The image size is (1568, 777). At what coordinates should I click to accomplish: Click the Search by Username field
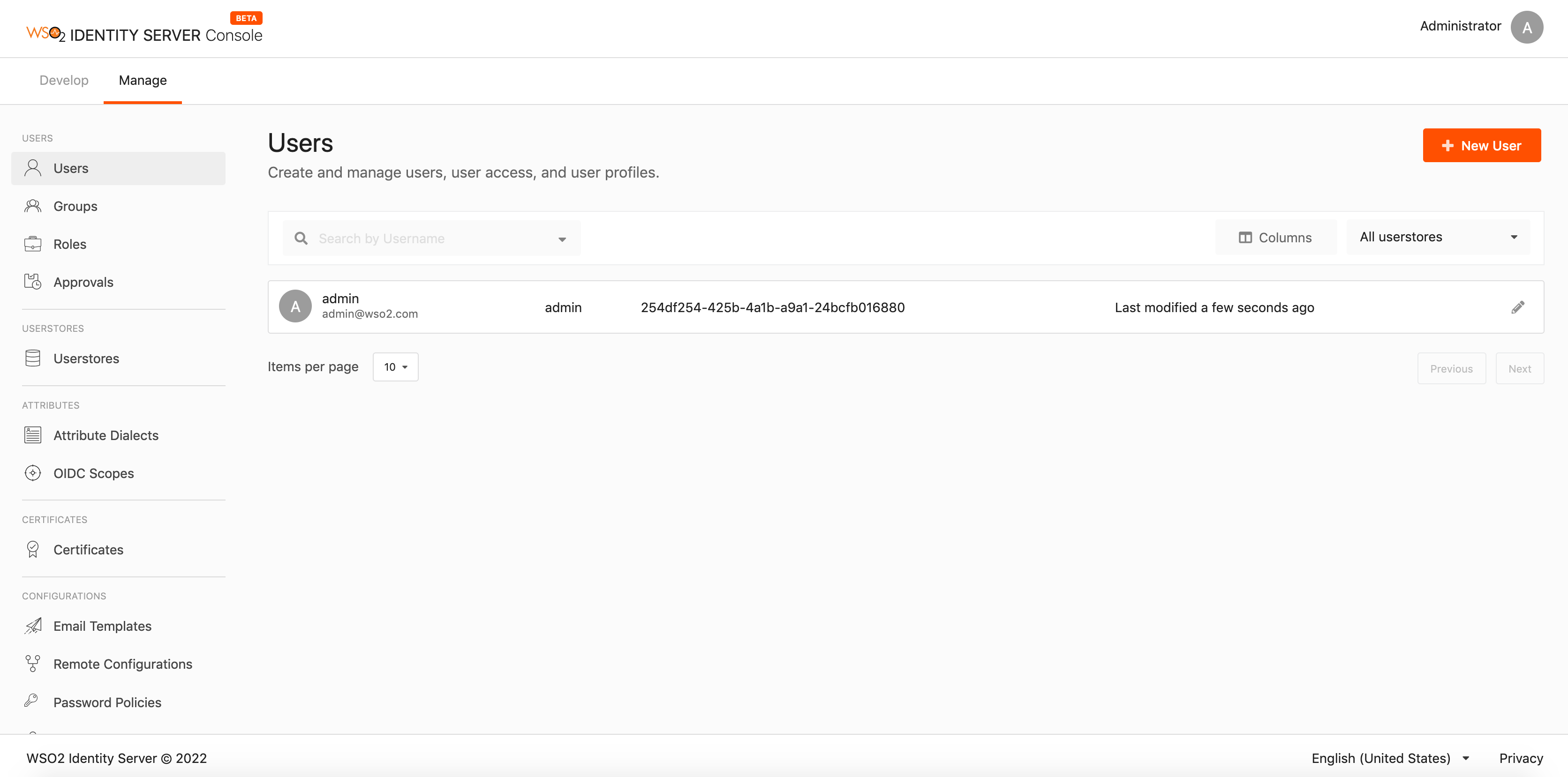(426, 239)
